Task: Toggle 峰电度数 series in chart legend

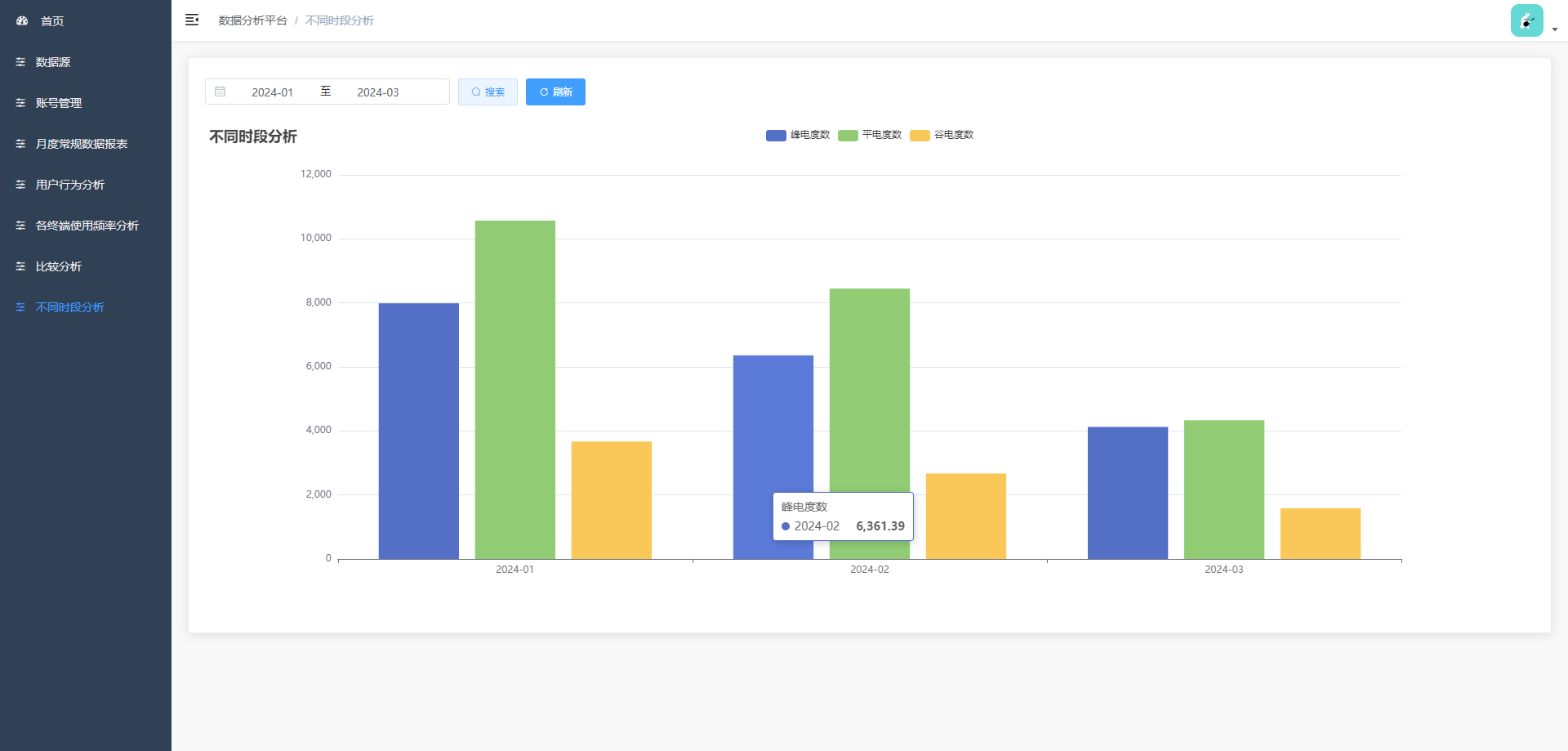Action: click(x=798, y=135)
